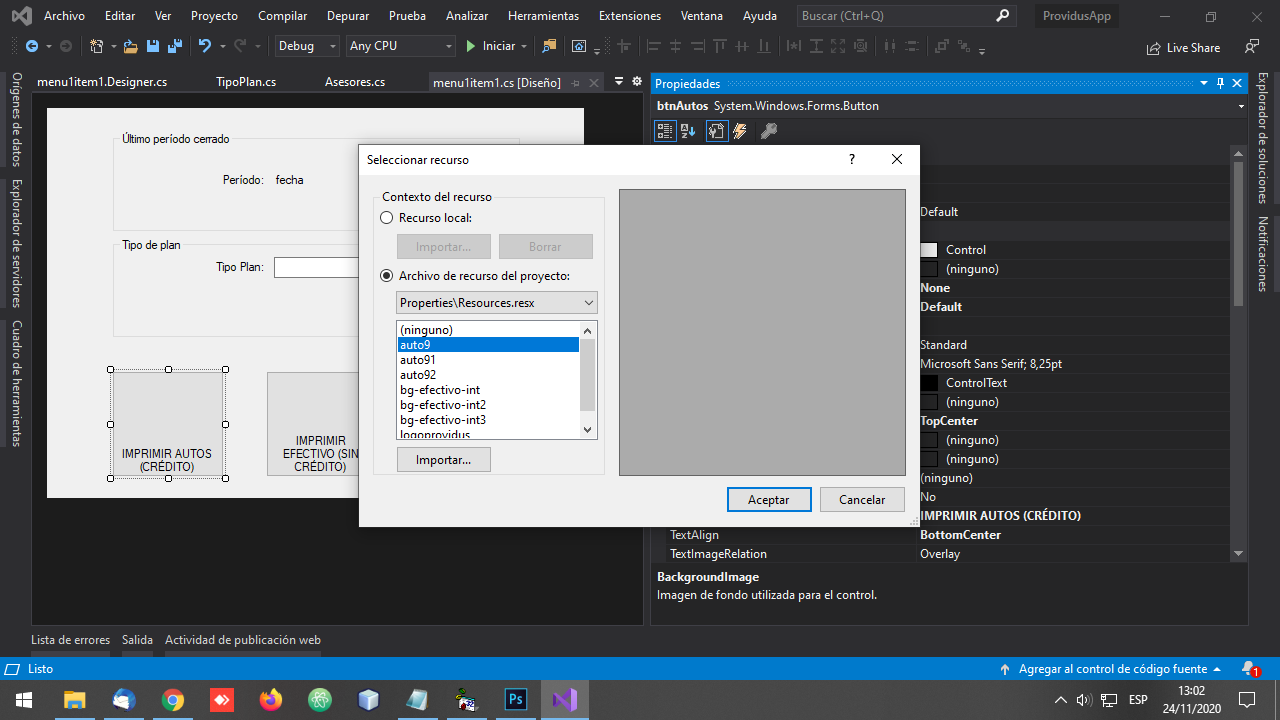Click the Undo arrow icon

click(205, 46)
